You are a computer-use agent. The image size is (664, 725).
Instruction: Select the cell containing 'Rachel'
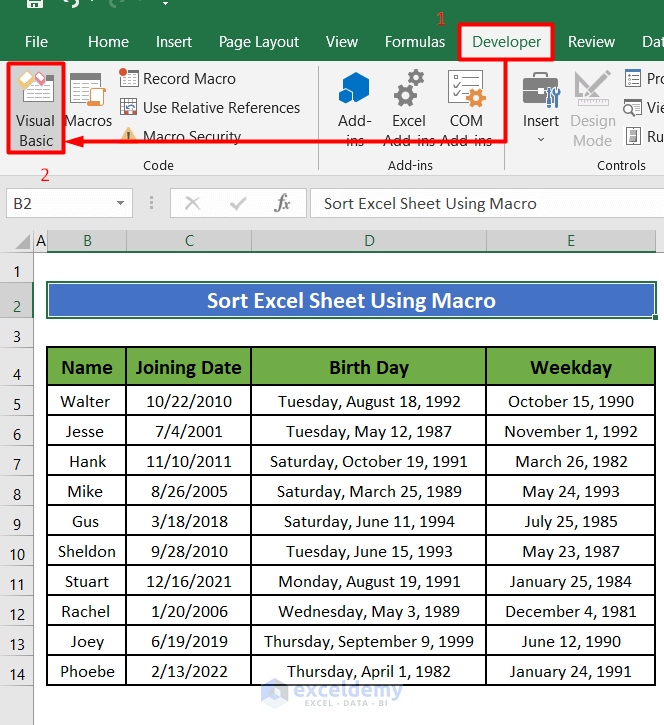click(86, 611)
